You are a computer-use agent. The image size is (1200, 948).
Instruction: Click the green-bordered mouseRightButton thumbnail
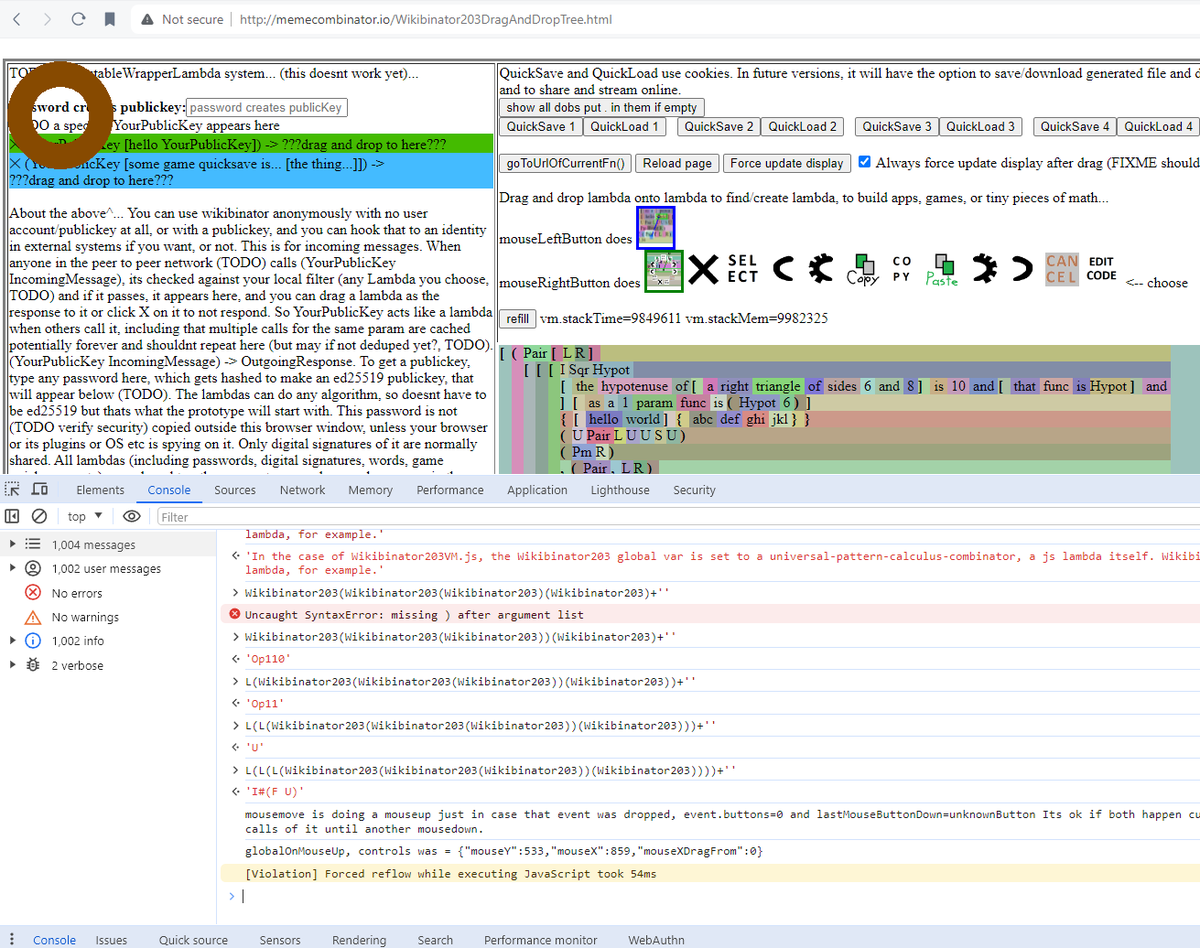tap(663, 271)
